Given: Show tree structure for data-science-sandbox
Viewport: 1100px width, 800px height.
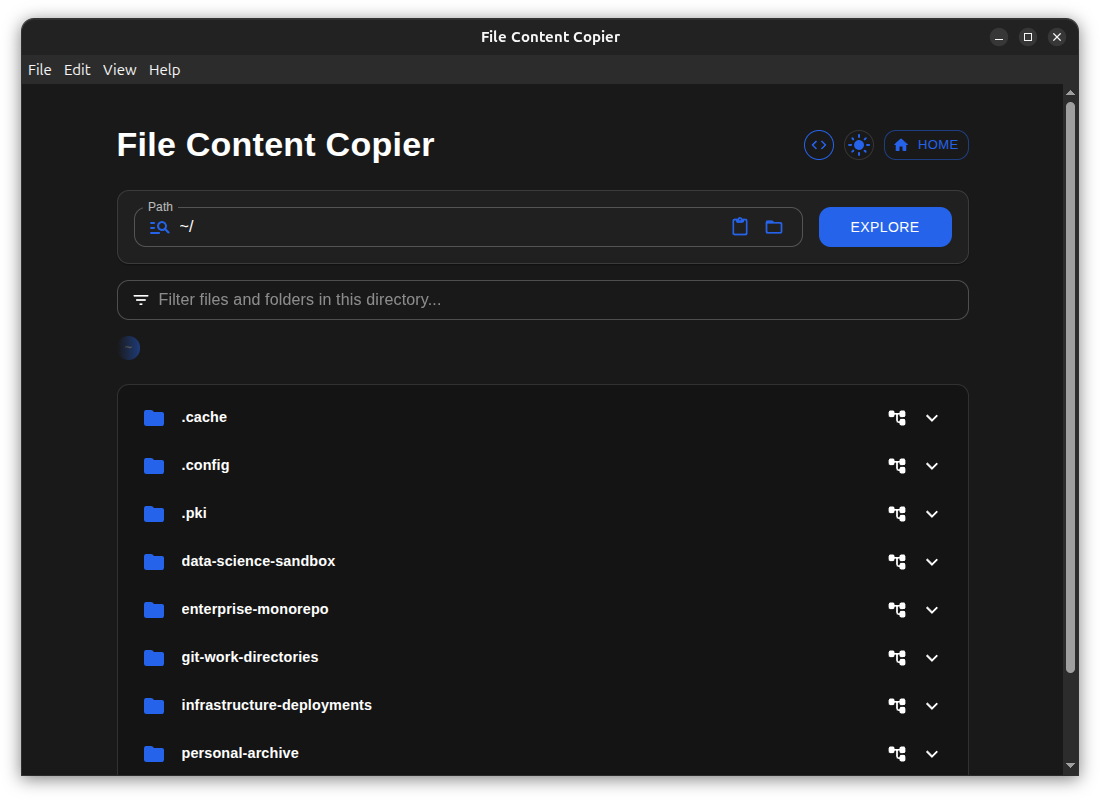Looking at the screenshot, I should 897,562.
